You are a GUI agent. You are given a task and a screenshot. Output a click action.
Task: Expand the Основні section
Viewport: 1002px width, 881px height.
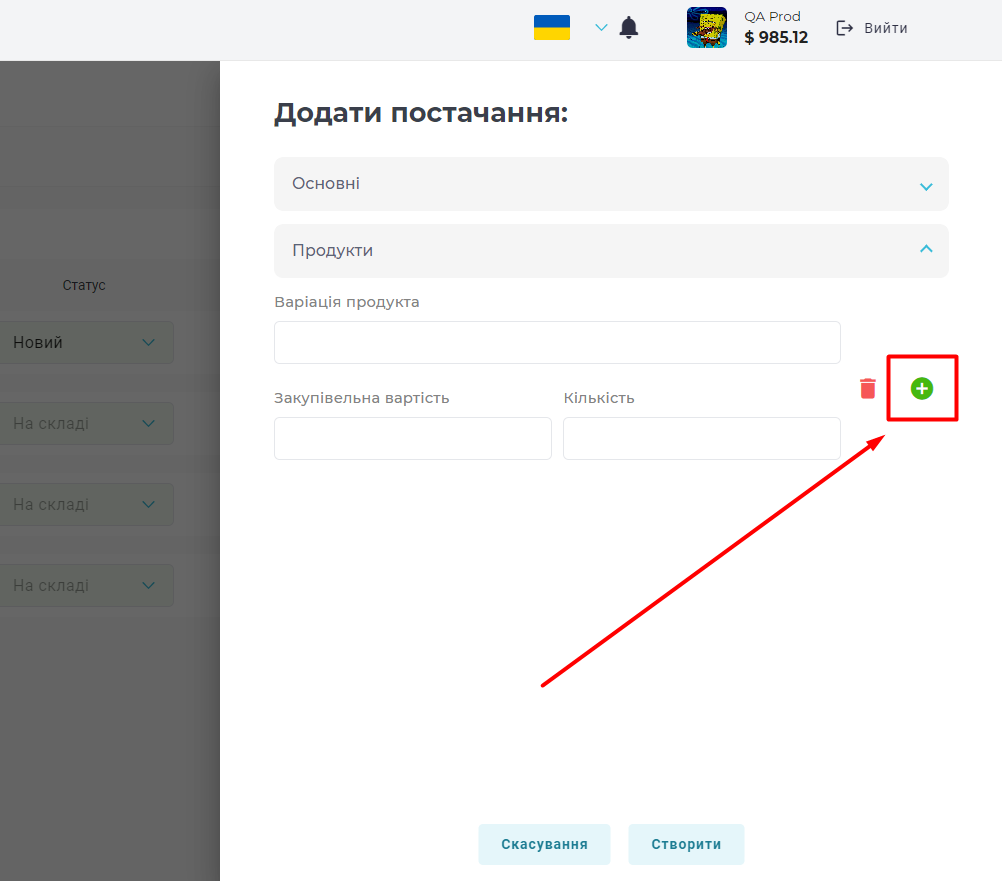pos(611,184)
